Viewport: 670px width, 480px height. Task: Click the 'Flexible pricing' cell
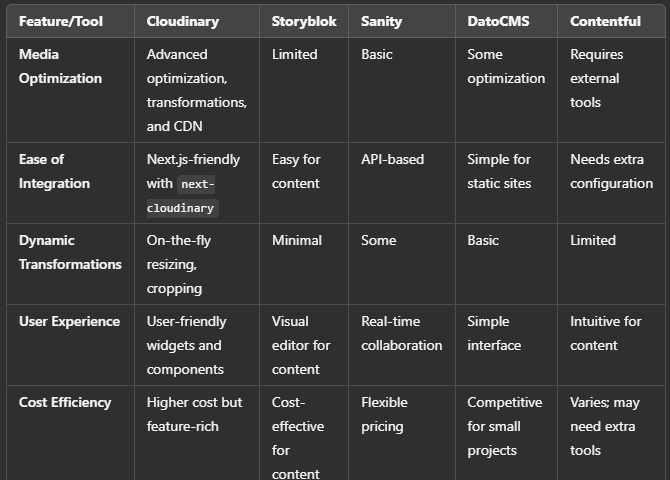pos(384,414)
